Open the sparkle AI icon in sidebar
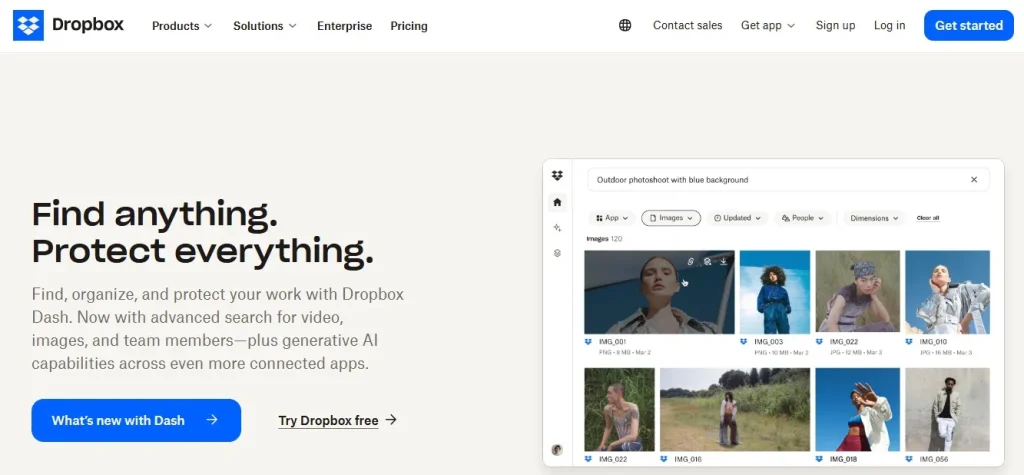 (557, 227)
